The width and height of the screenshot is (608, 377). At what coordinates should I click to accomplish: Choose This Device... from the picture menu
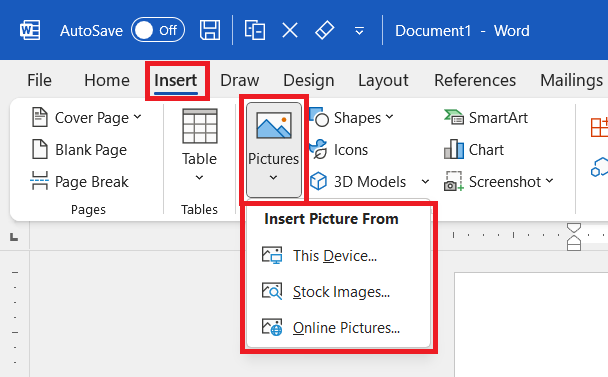coord(338,256)
